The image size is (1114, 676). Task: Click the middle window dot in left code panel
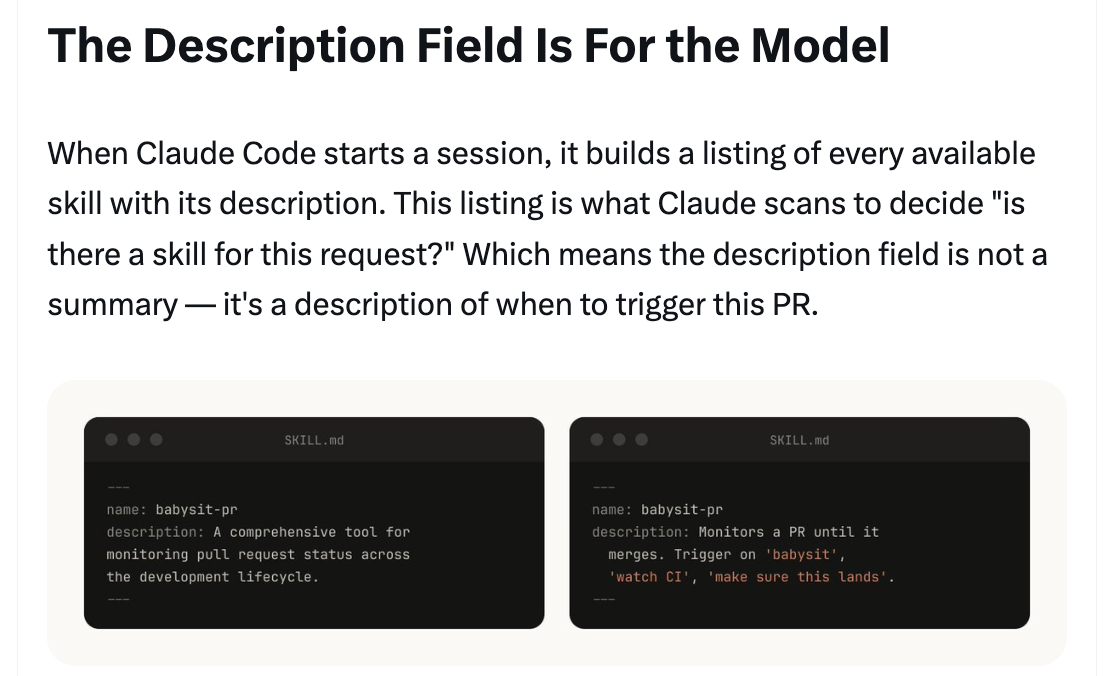pyautogui.click(x=134, y=439)
